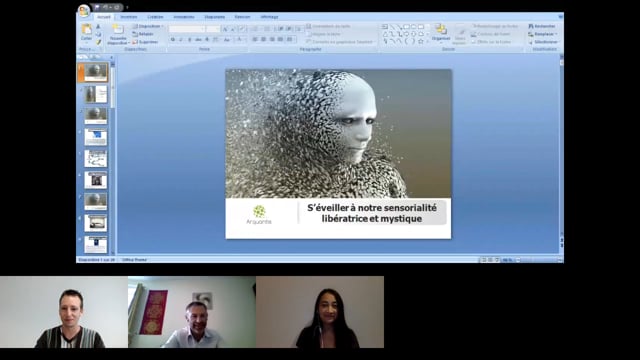Click the Remplissage de forme option
This screenshot has width=640, height=360.
[x=495, y=26]
